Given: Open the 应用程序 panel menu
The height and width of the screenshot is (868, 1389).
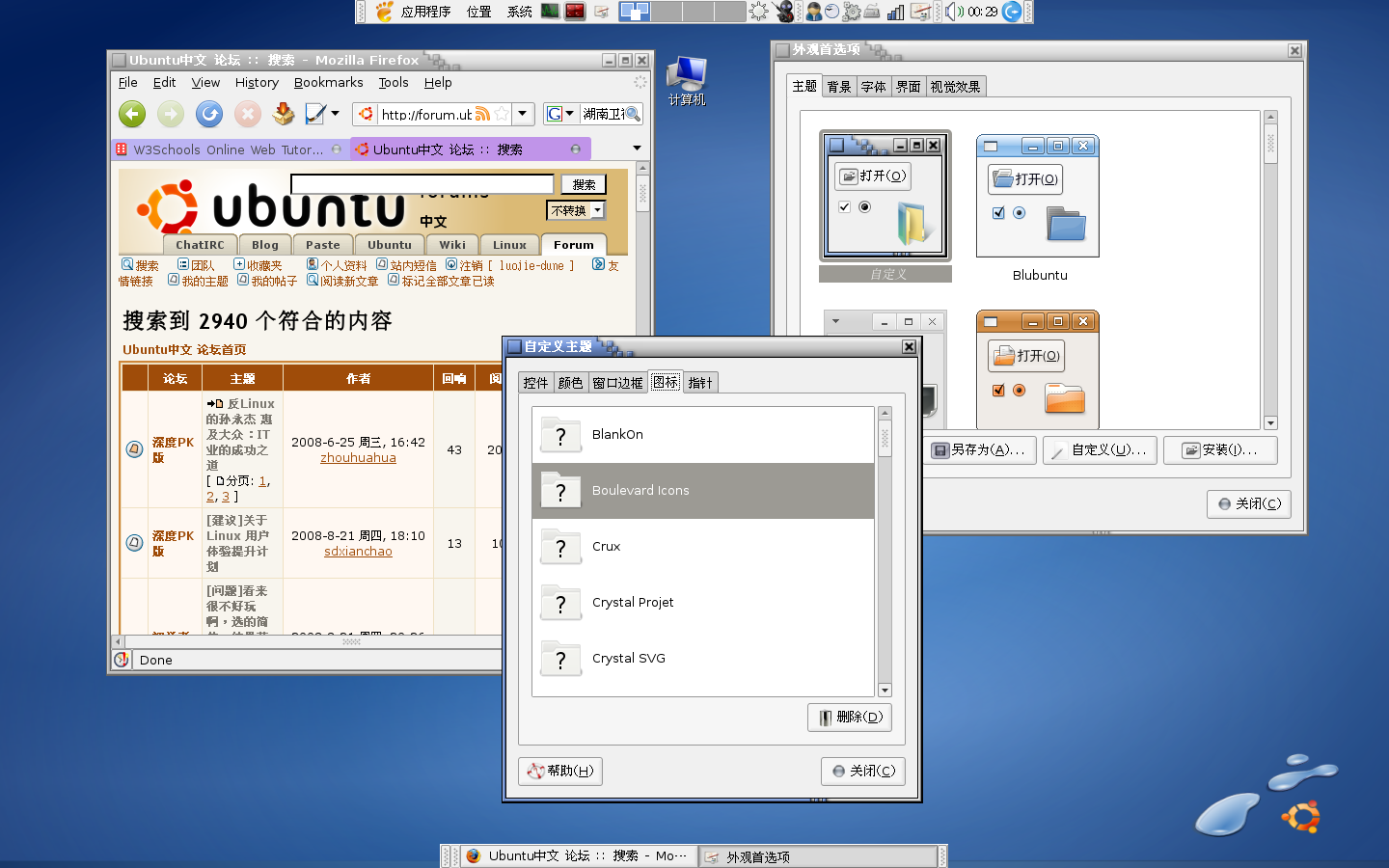Looking at the screenshot, I should pyautogui.click(x=425, y=12).
